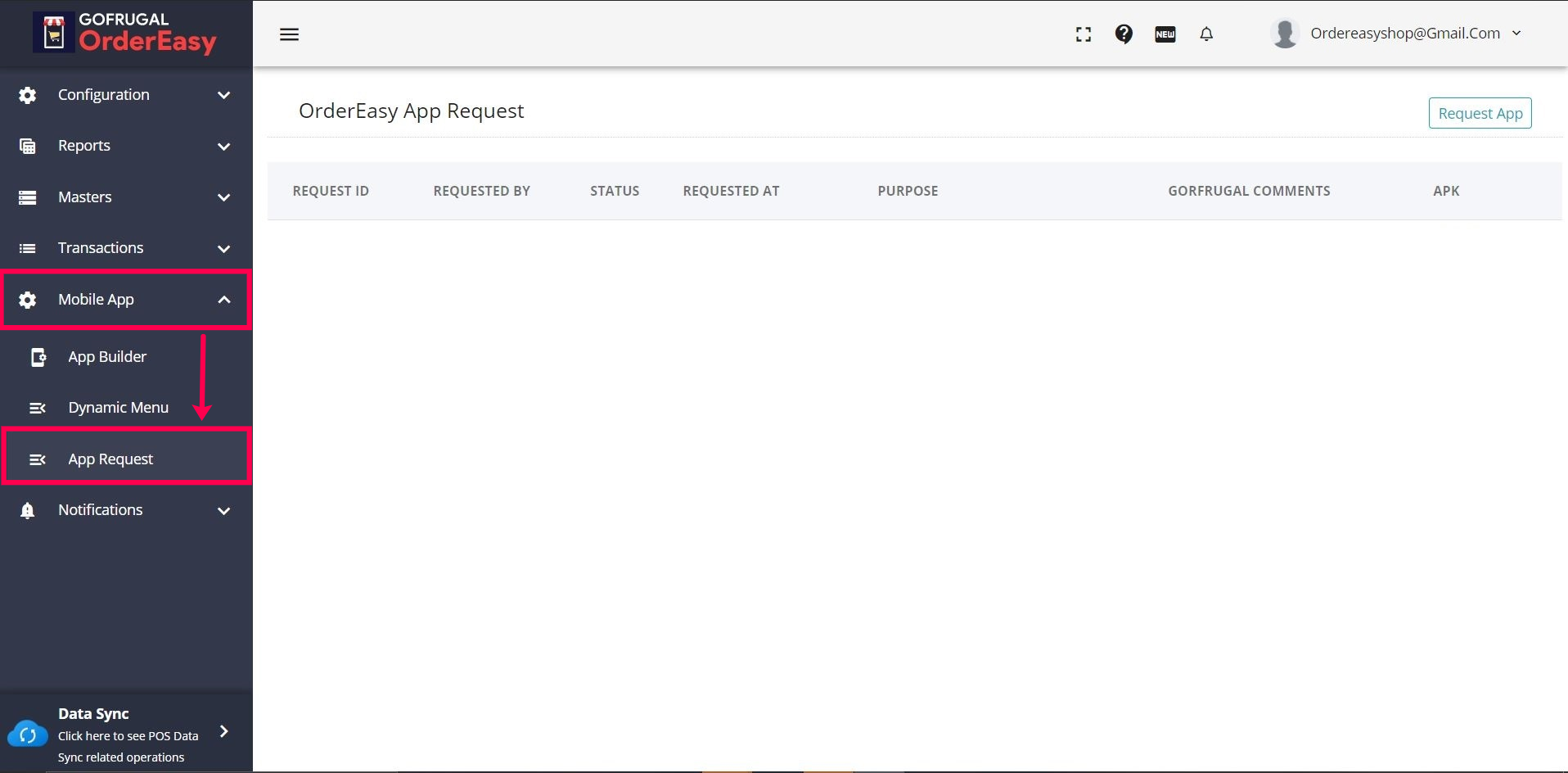Click the Data Sync cloud icon
The width and height of the screenshot is (1568, 773).
coord(28,735)
